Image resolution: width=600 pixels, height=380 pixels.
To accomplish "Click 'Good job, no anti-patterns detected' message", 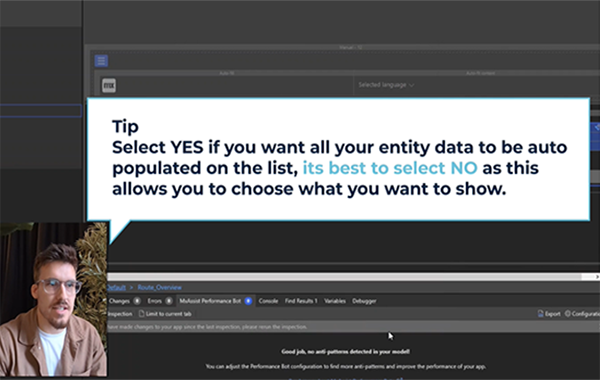I will [346, 351].
